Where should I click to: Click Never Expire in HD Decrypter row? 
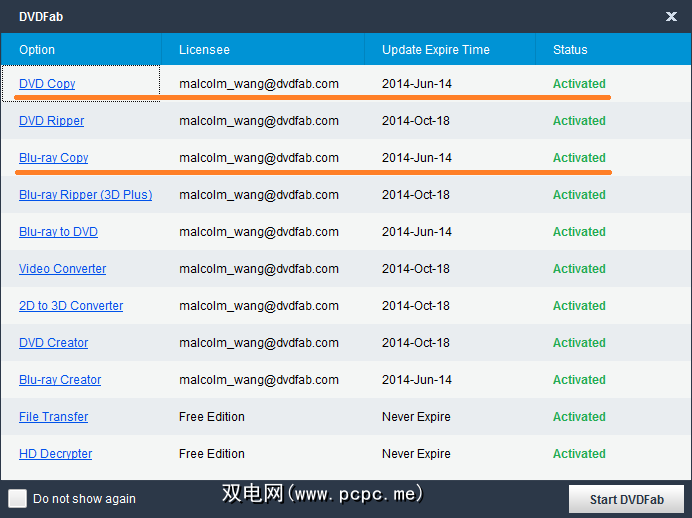pyautogui.click(x=416, y=454)
